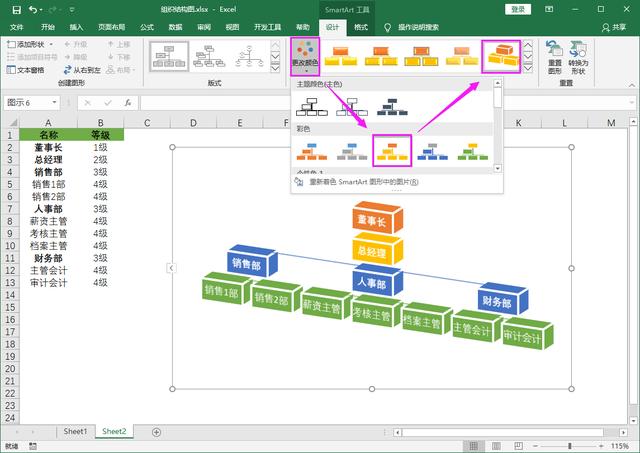Open the Data (数据) tab
640x453 pixels.
click(176, 27)
